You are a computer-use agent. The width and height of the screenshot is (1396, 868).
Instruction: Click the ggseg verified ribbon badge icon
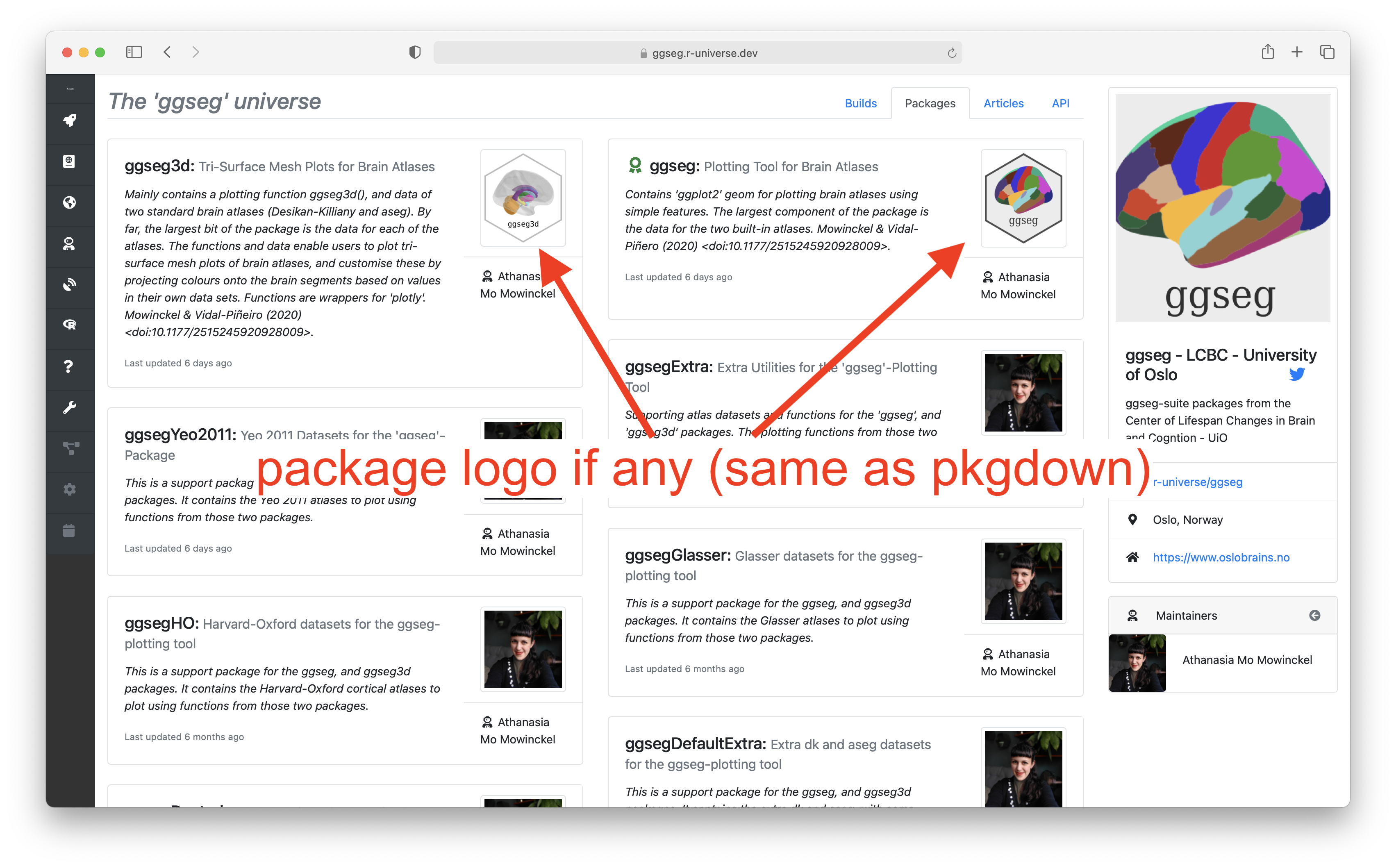click(x=634, y=165)
